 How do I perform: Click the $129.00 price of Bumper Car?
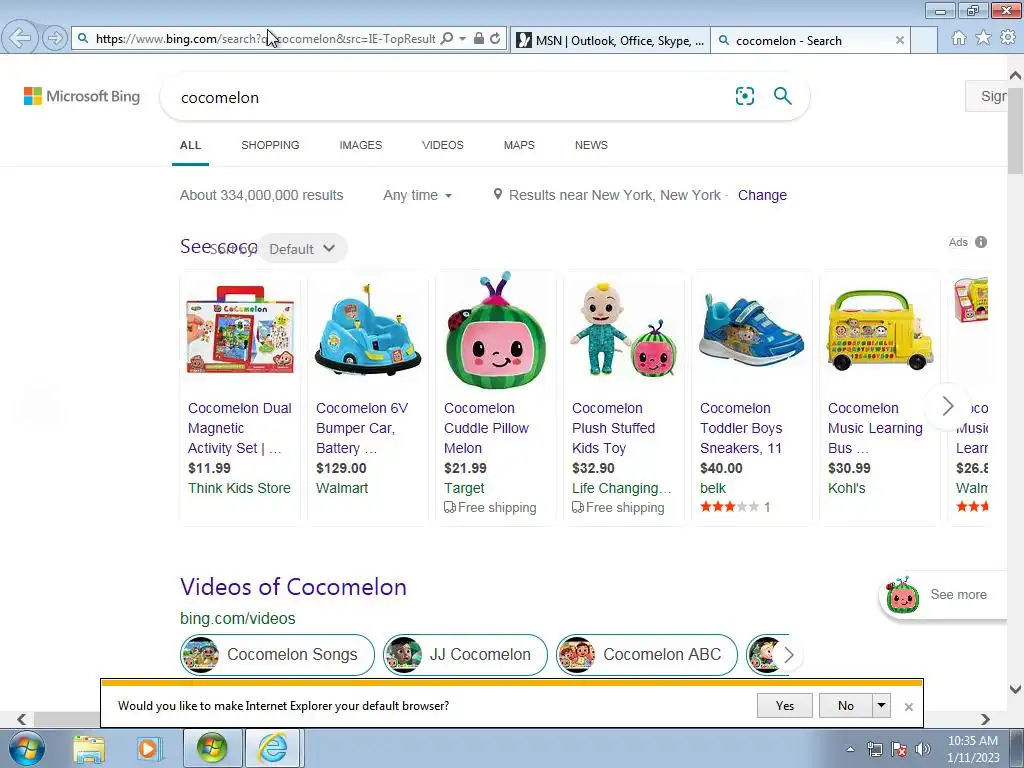click(341, 468)
